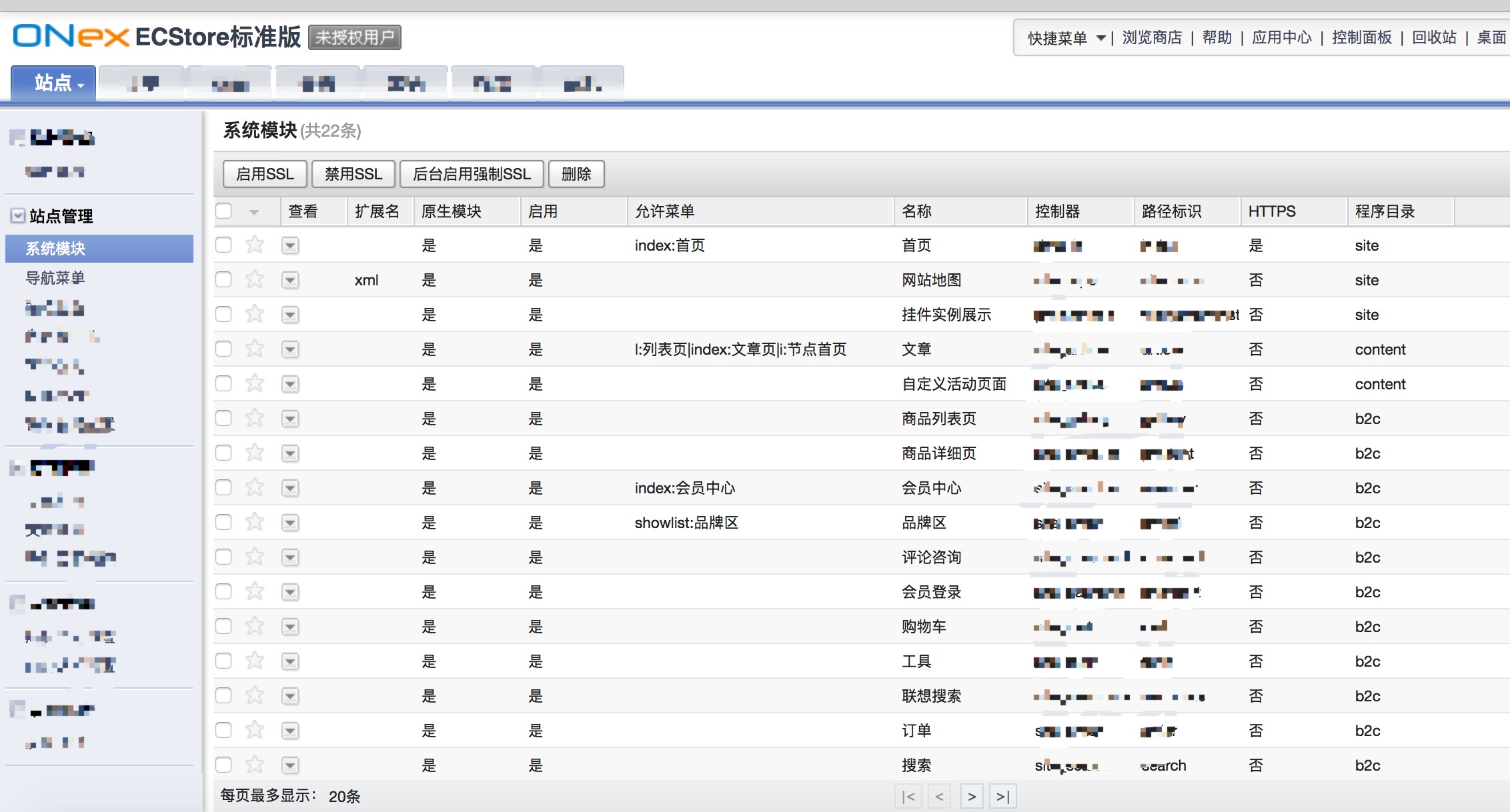Viewport: 1510px width, 812px height.
Task: Go to the previous page pagination icon
Action: (x=940, y=796)
